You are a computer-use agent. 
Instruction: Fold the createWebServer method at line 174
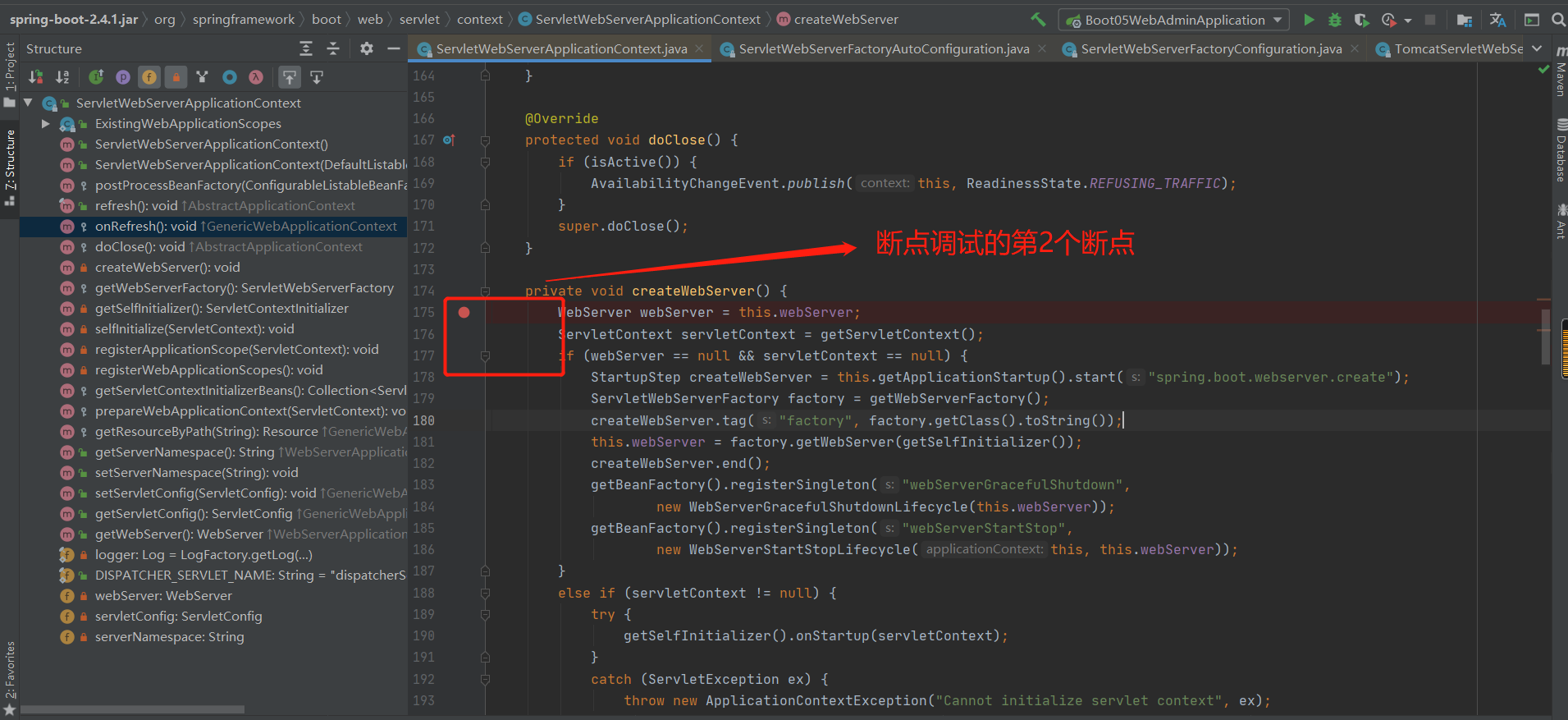tap(485, 291)
